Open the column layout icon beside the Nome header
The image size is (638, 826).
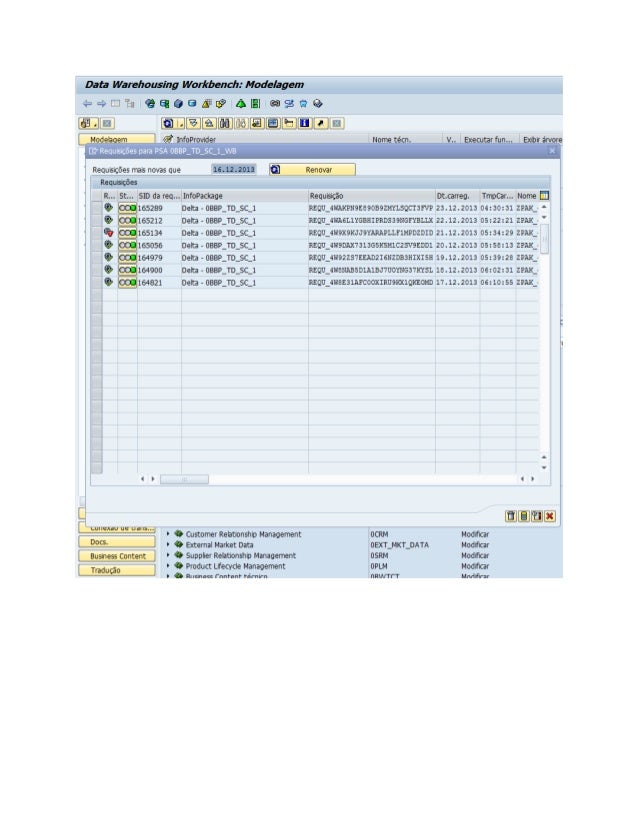click(x=544, y=195)
